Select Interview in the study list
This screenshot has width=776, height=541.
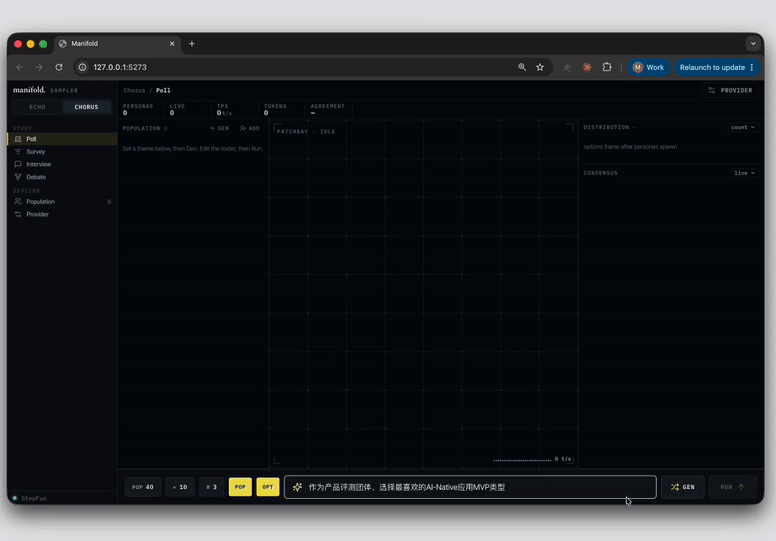pos(63,164)
